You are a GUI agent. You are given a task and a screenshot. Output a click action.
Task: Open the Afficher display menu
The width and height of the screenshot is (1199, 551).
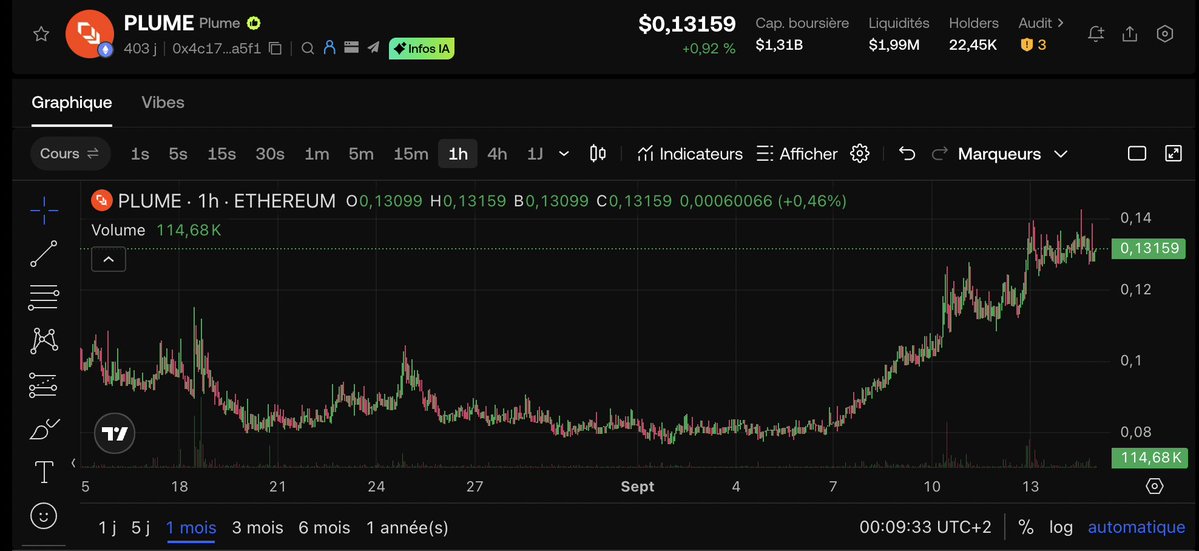798,154
